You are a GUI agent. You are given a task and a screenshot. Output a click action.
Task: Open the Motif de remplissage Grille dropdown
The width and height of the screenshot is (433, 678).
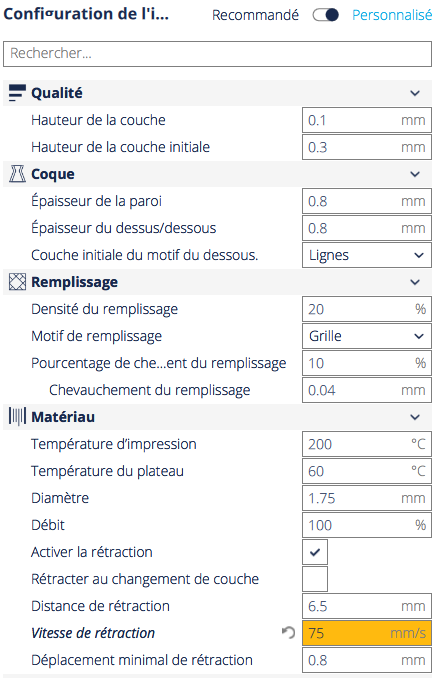tap(367, 336)
